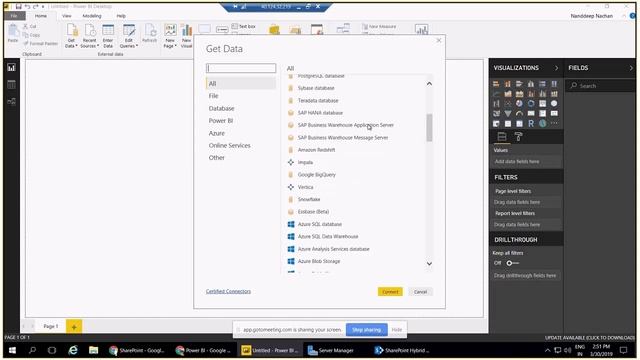Insert a New Visual from the ribbon
640x360 pixels.
[x=187, y=36]
